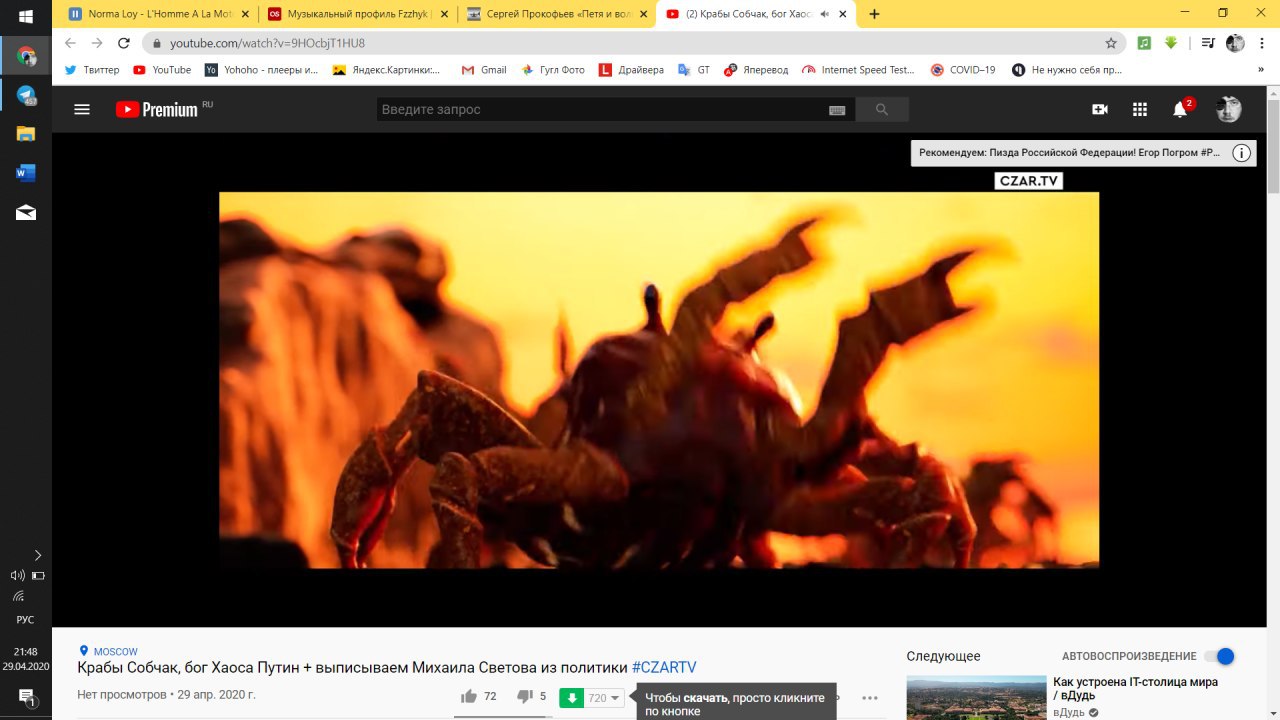Viewport: 1280px width, 720px height.
Task: Open the on-screen keyboard in search box
Action: pos(838,110)
